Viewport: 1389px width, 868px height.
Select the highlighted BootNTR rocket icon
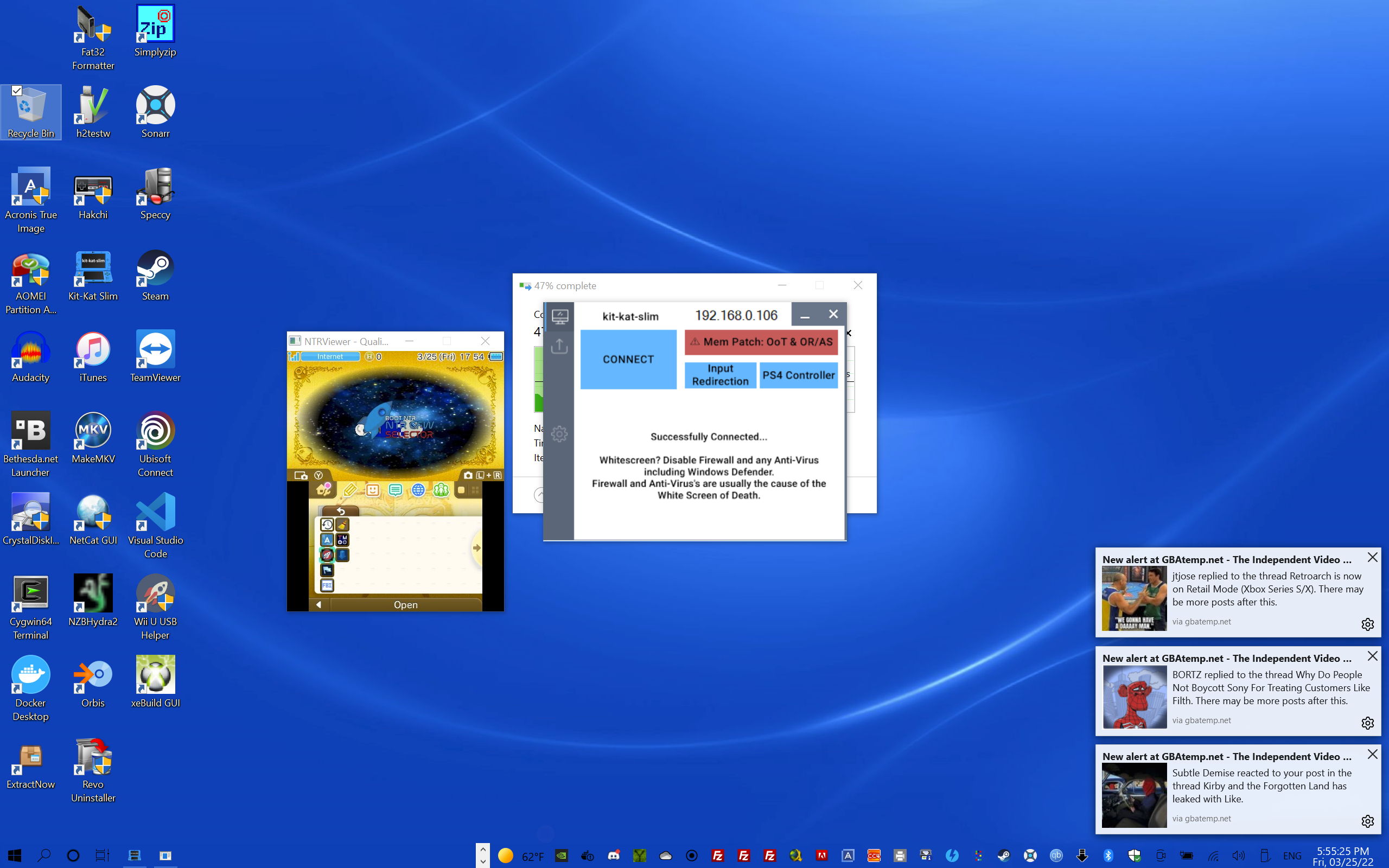(327, 555)
